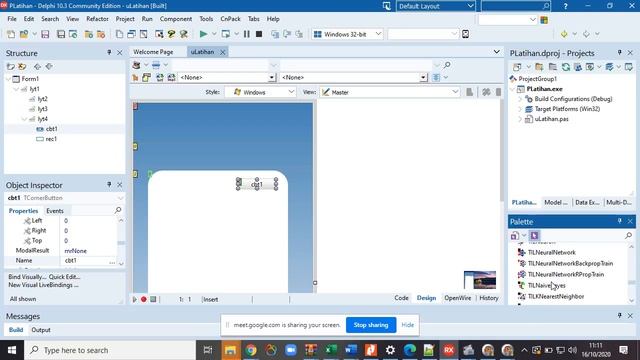The image size is (640, 360).
Task: Click the Save All toolbar icon
Action: (61, 34)
